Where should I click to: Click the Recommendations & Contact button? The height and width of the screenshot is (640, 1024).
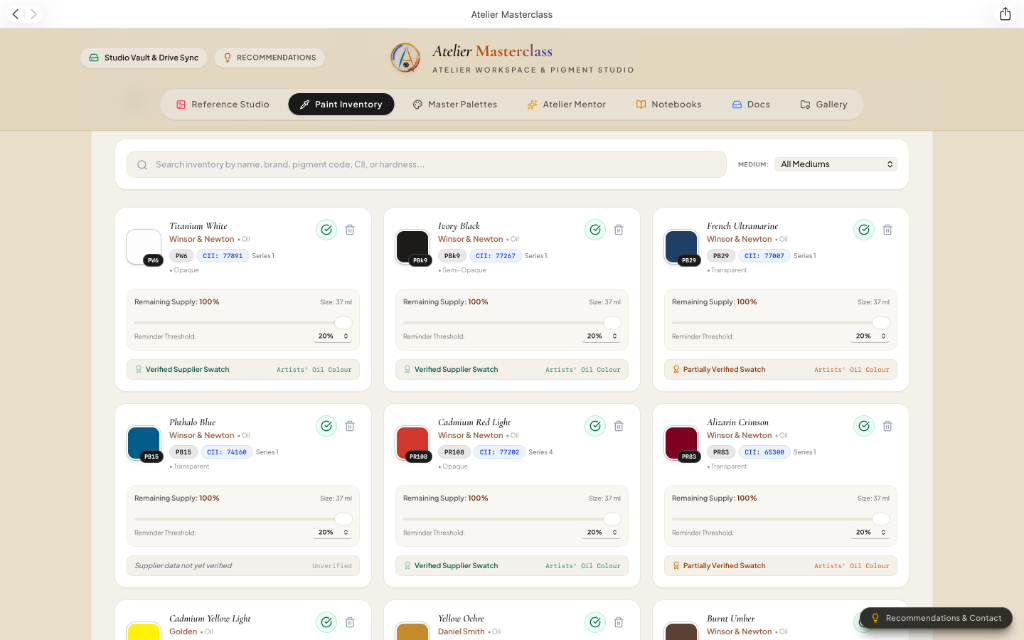pos(936,618)
